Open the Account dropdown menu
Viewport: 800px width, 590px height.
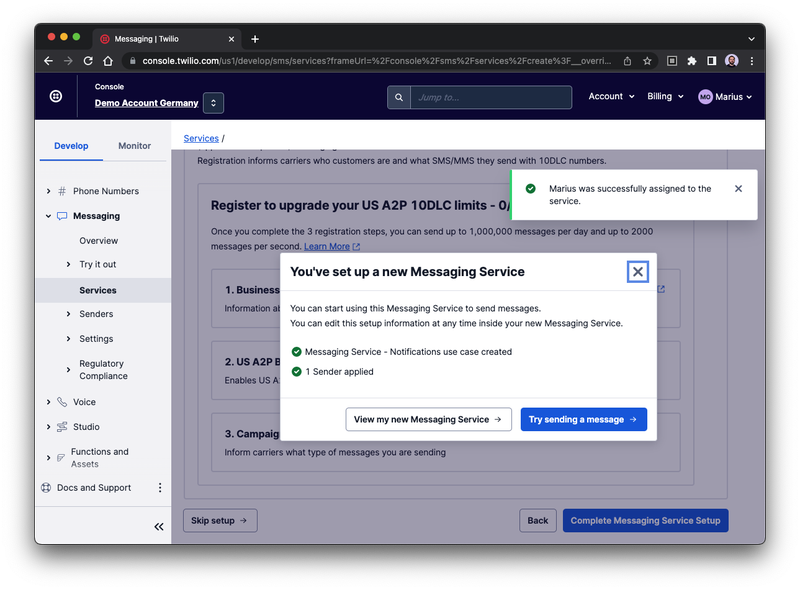coord(613,97)
